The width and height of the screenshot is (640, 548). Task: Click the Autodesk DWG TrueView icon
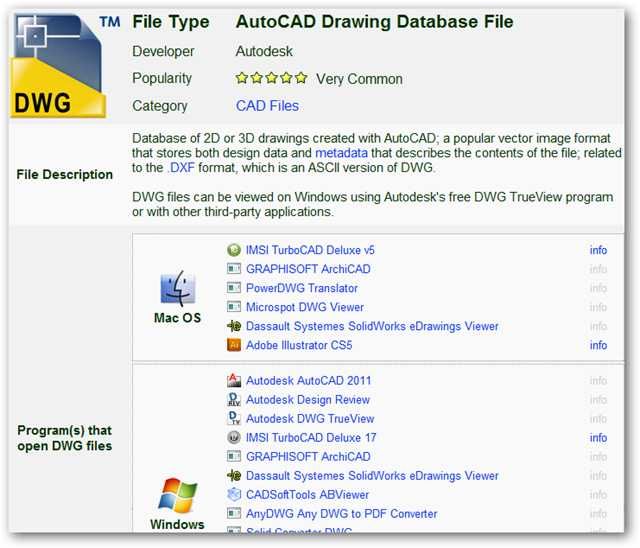[234, 418]
